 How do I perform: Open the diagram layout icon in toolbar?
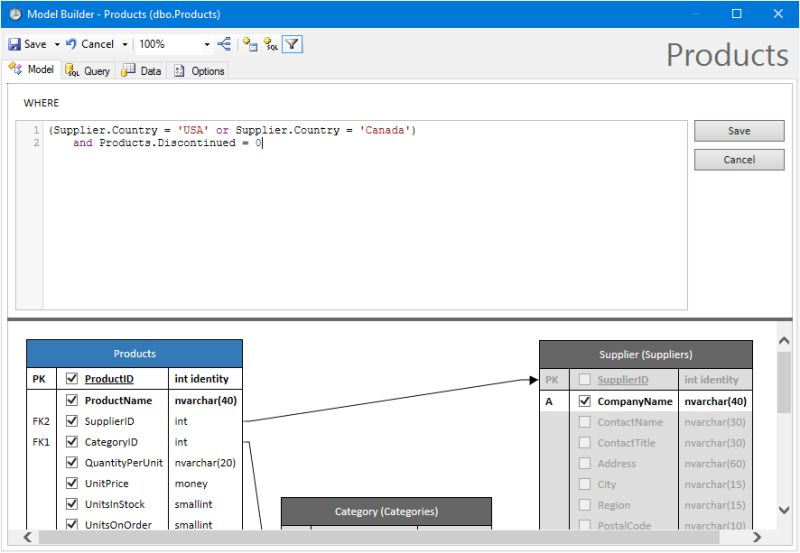pos(224,44)
